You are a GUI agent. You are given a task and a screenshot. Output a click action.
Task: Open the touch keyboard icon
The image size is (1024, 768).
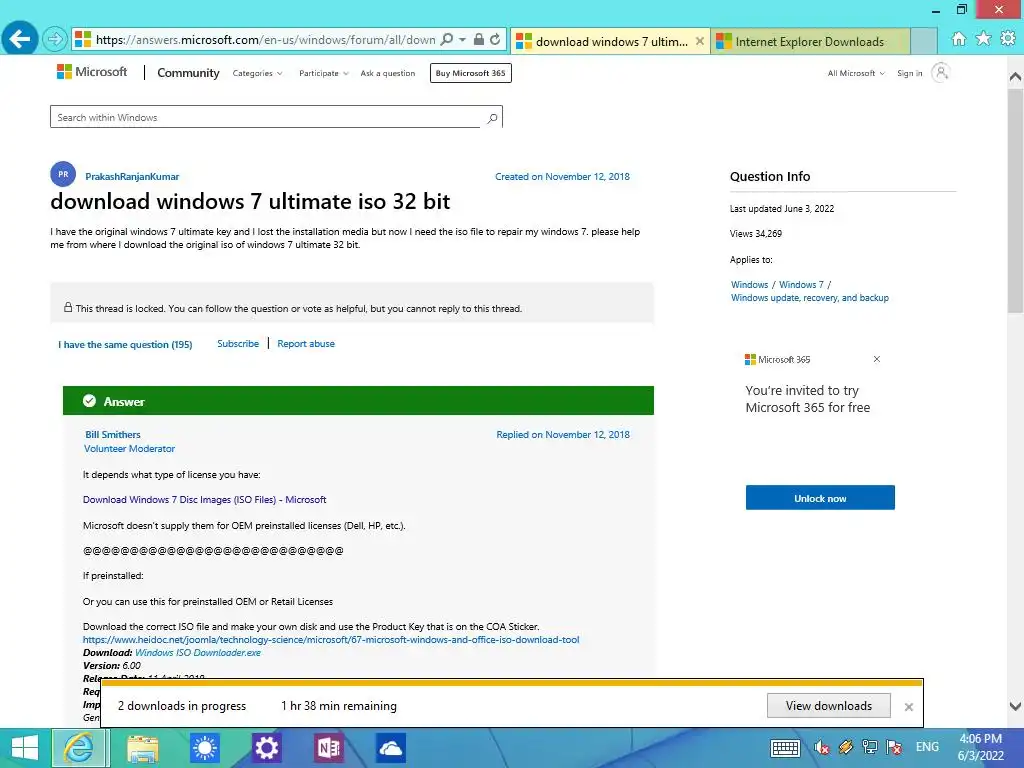coord(785,748)
